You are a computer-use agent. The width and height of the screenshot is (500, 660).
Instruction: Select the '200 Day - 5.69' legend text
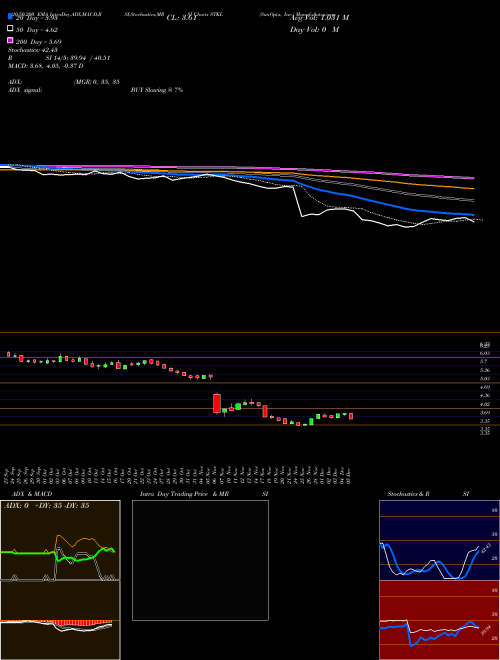39,42
